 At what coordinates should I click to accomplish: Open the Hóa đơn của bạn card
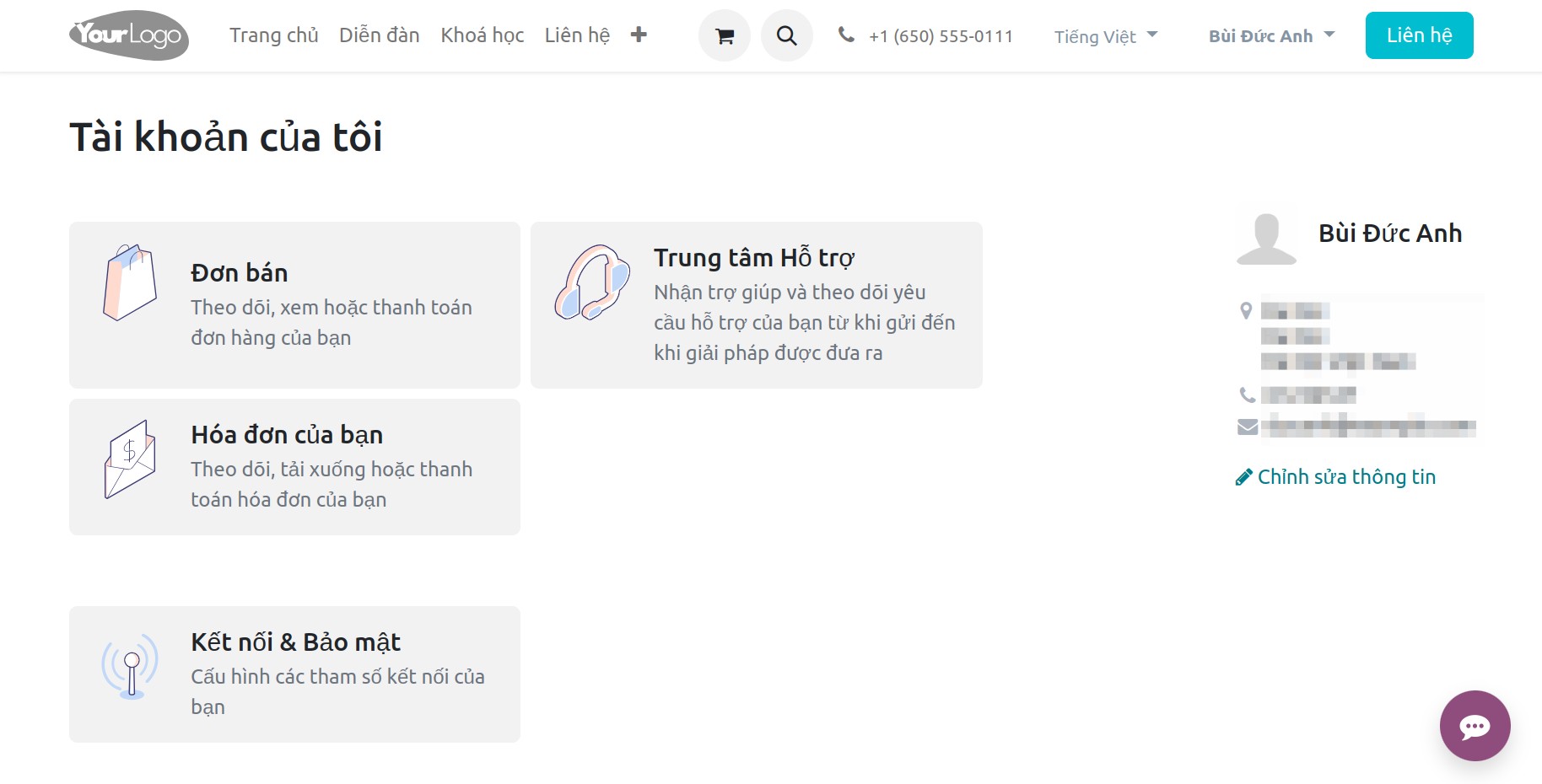pyautogui.click(x=294, y=467)
